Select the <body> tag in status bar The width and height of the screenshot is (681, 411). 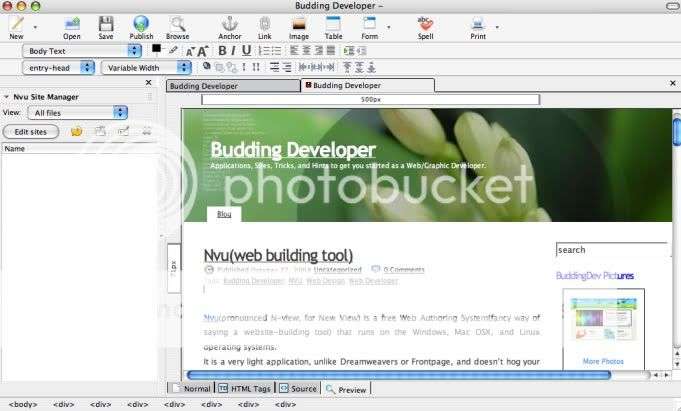(x=23, y=404)
